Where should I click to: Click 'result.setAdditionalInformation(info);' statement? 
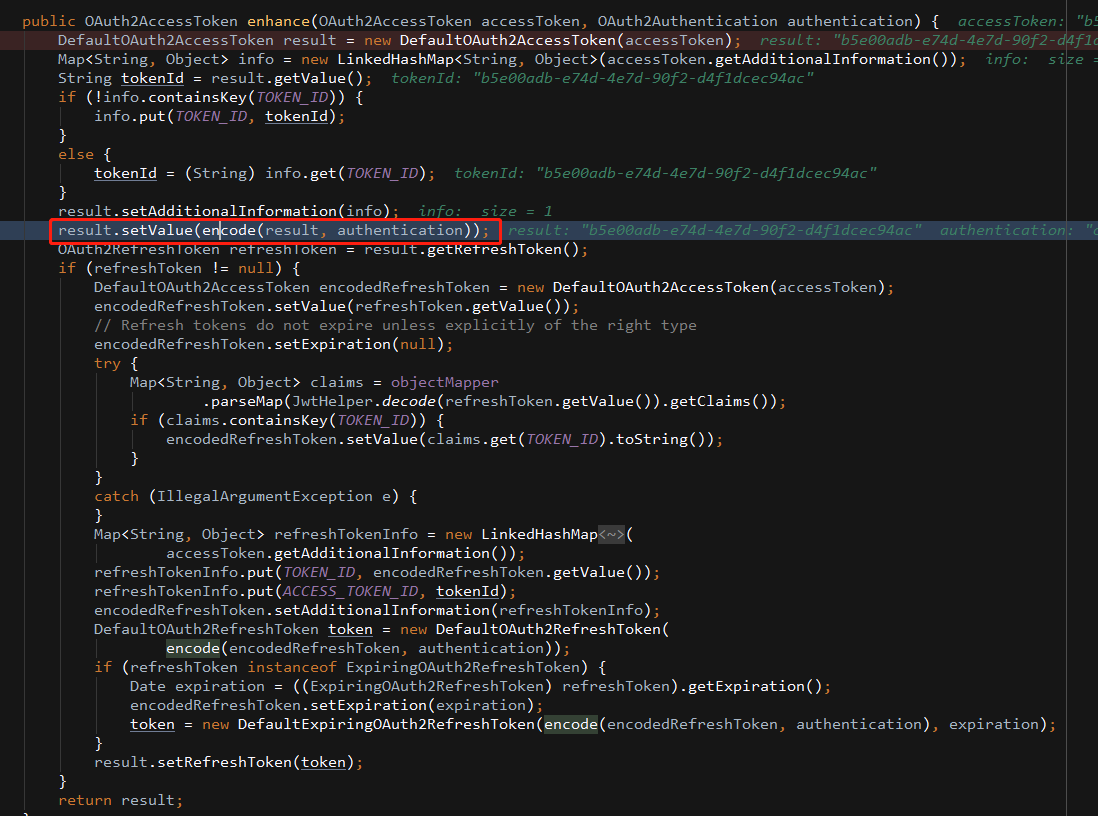point(228,210)
